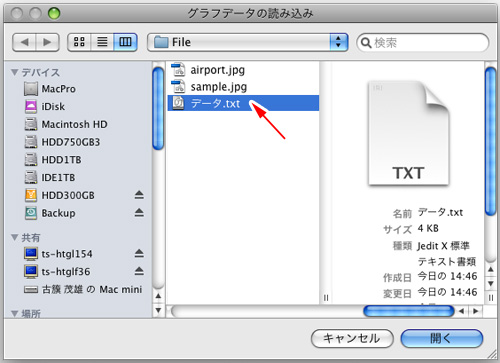Click the データ.txt file icon
The width and height of the screenshot is (500, 363).
pos(178,103)
